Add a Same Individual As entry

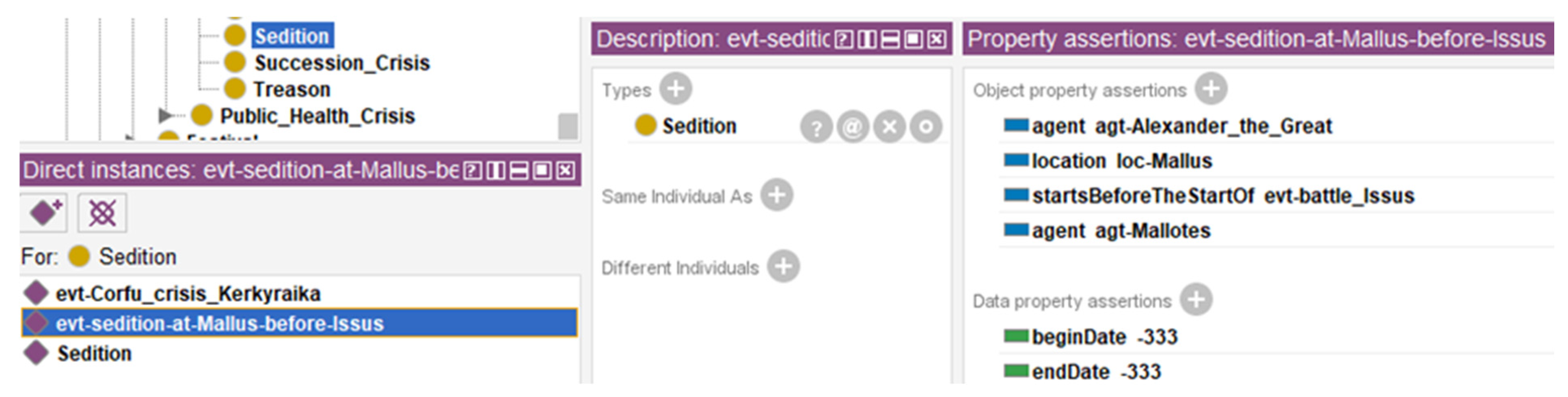778,196
